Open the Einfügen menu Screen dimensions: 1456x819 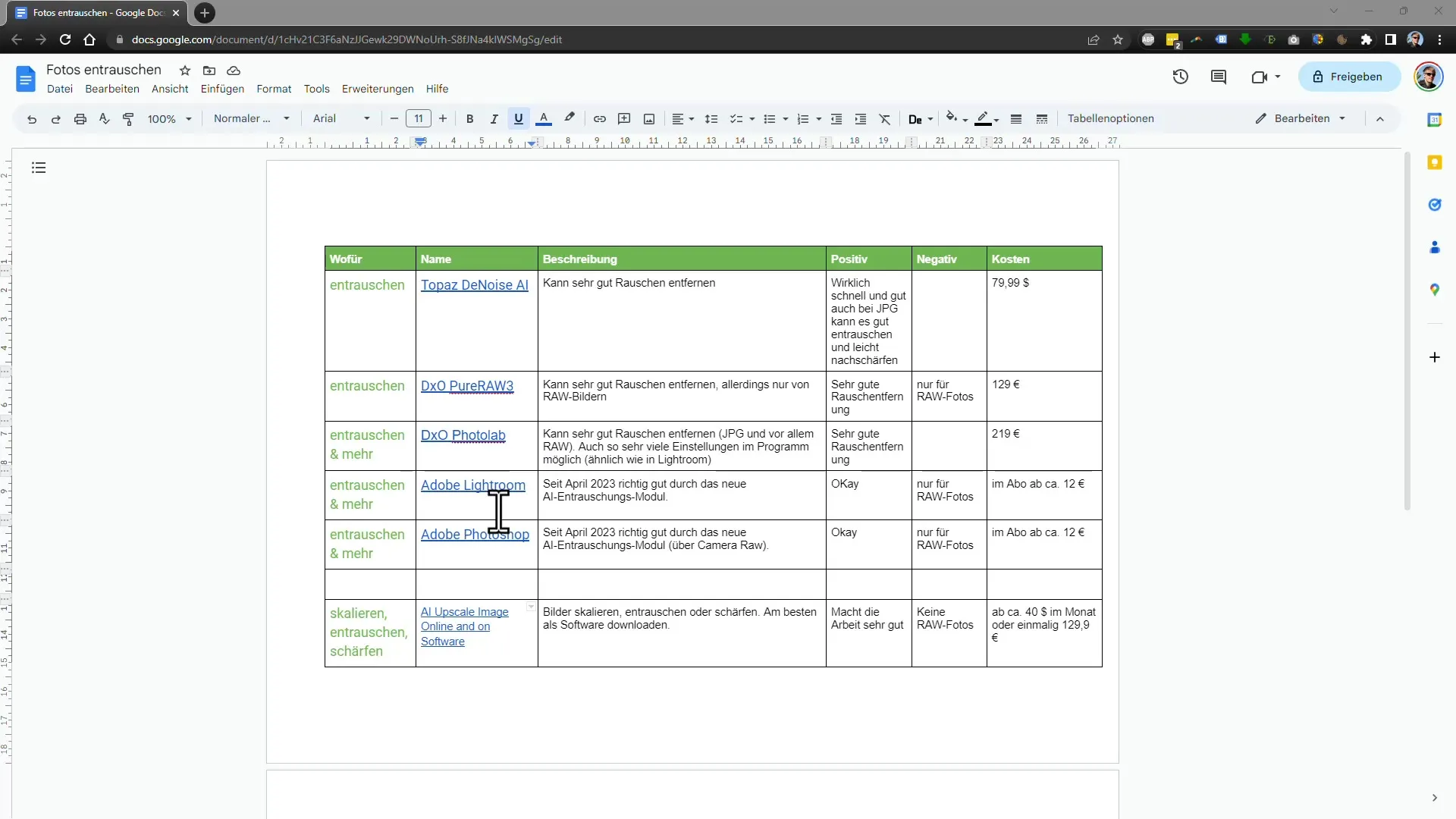(222, 89)
